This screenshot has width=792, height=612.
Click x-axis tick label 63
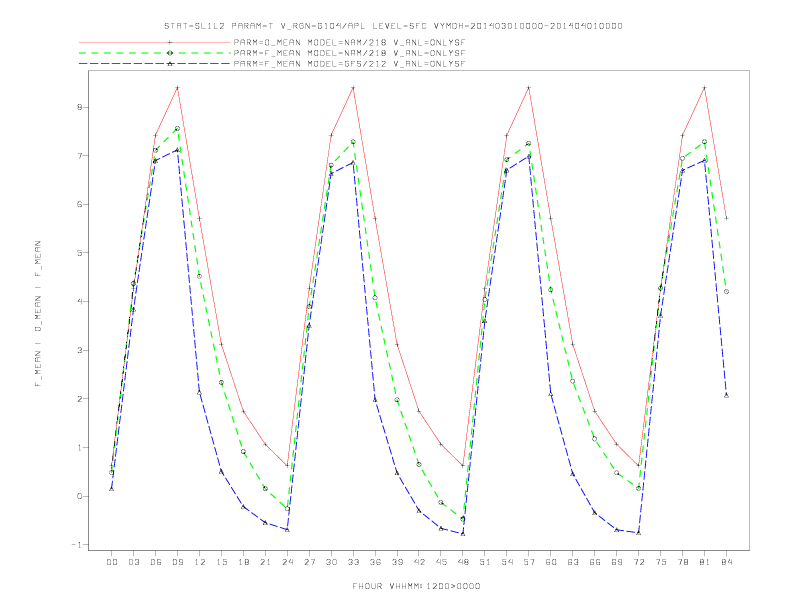click(x=573, y=562)
